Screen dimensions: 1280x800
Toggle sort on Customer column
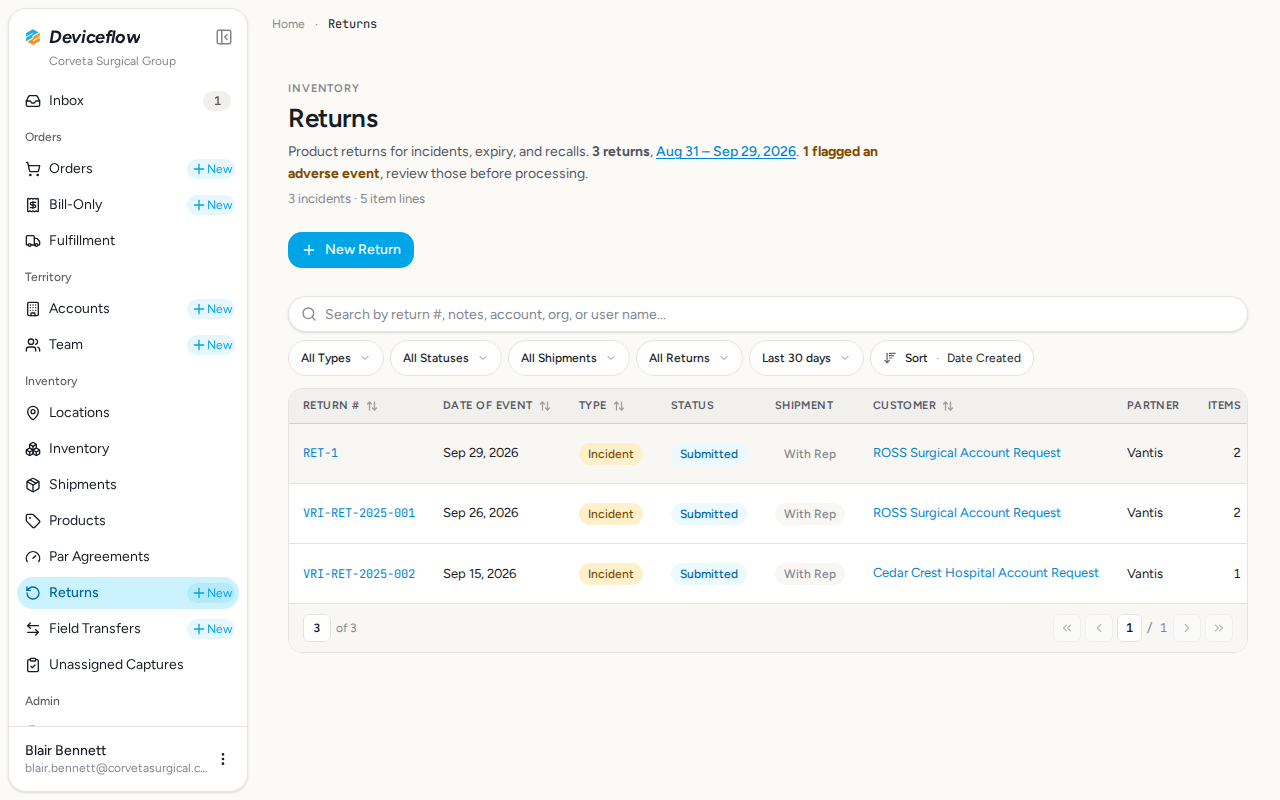948,406
